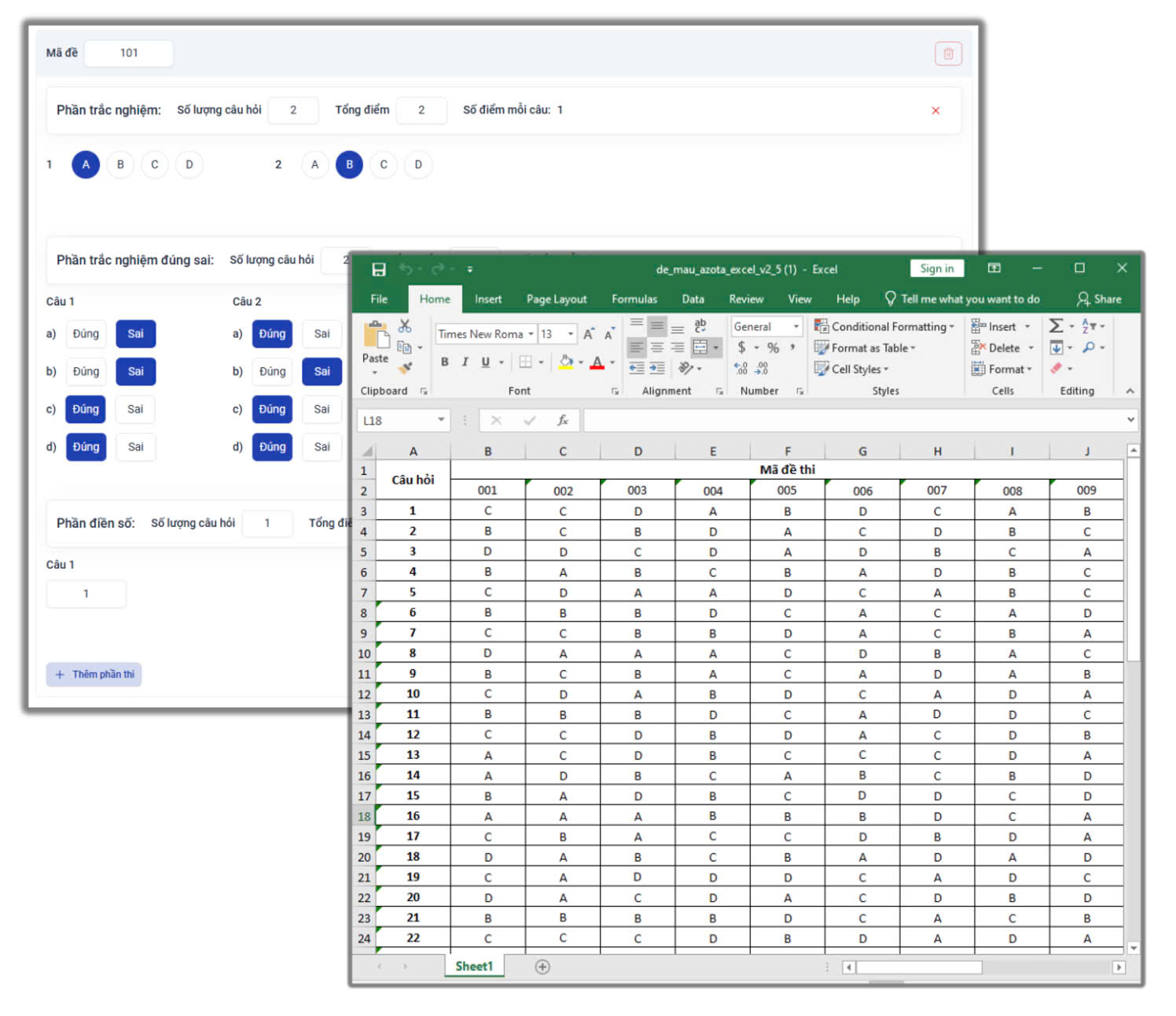Select answer A for question 2
This screenshot has height=1016, width=1176.
(x=315, y=164)
